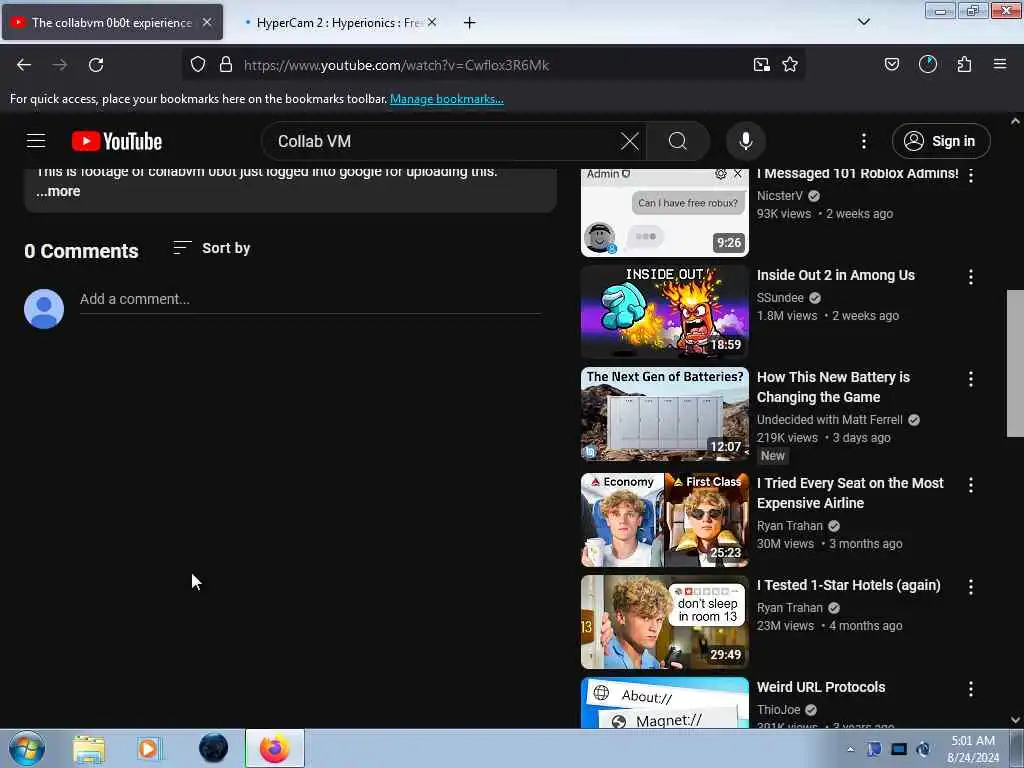The image size is (1024, 768).
Task: Open the Pocket save icon
Action: pos(892,65)
